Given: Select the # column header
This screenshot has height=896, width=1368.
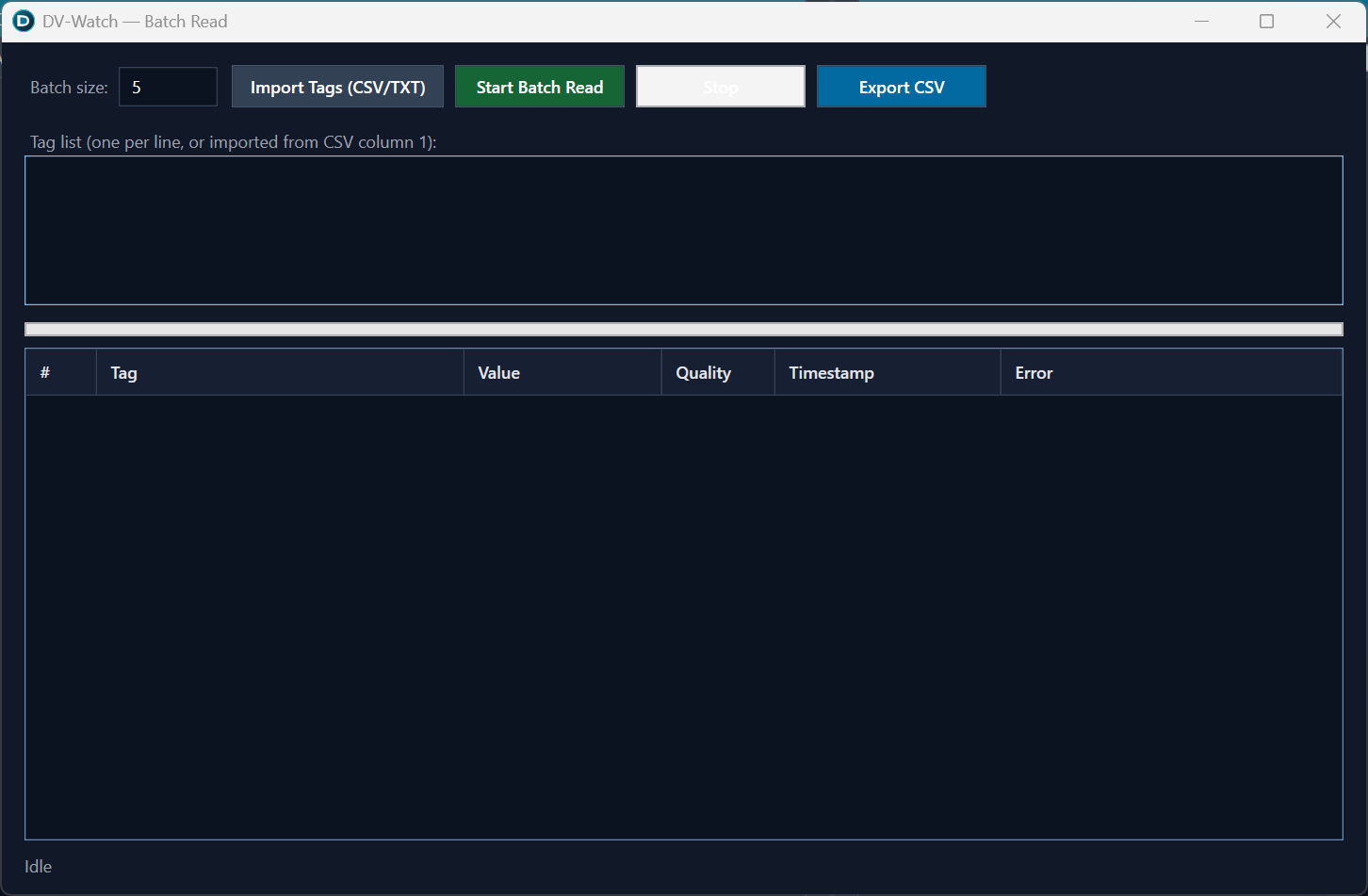Looking at the screenshot, I should coord(60,373).
